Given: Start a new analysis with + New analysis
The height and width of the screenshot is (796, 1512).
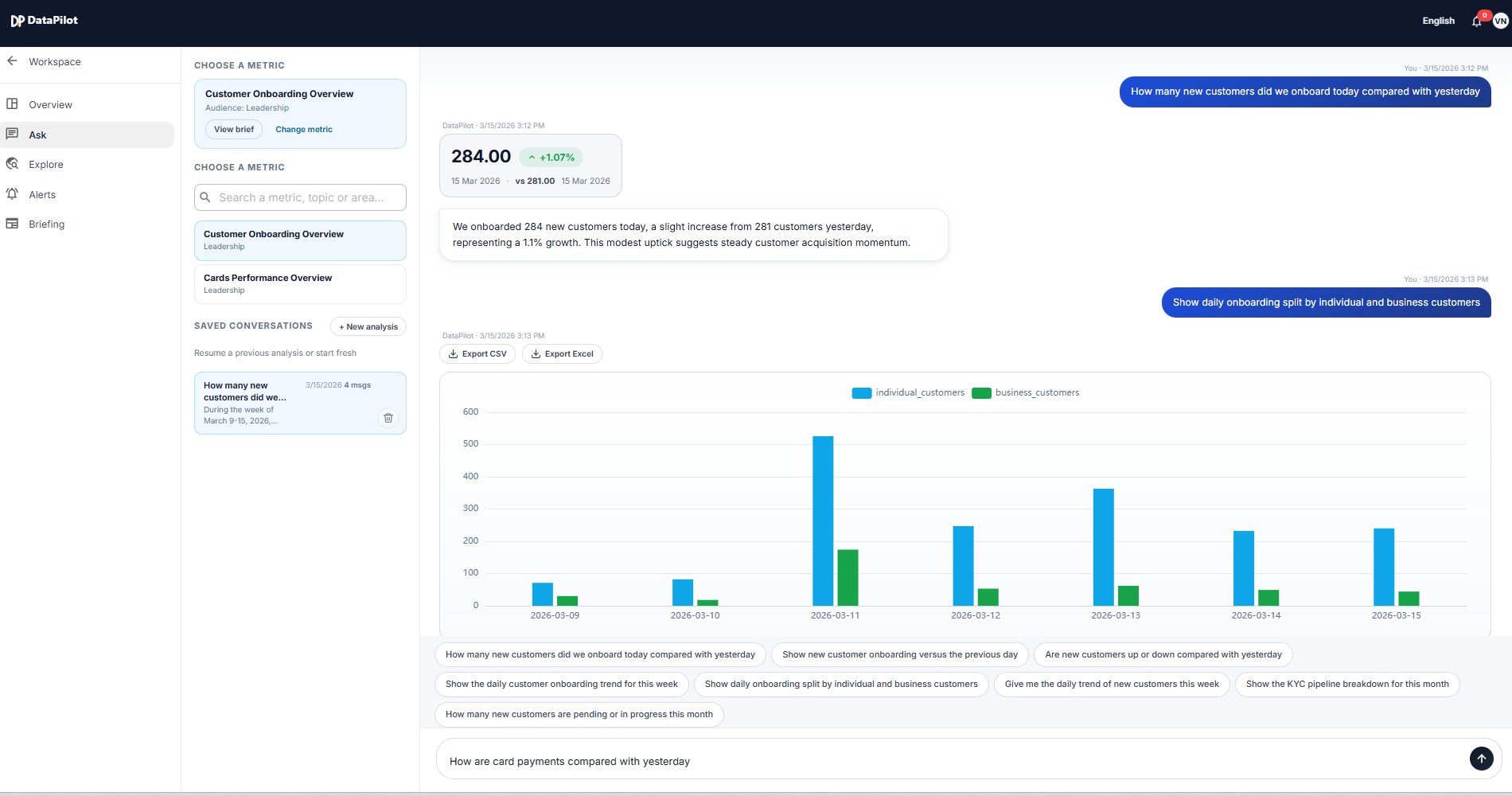Looking at the screenshot, I should click(x=368, y=326).
